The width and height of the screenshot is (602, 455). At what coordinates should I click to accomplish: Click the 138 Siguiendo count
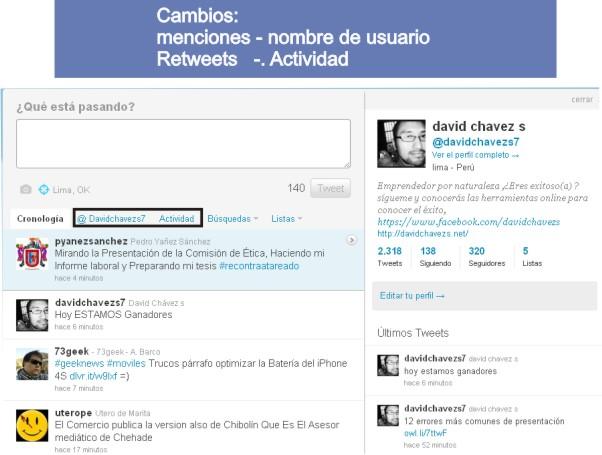(435, 256)
